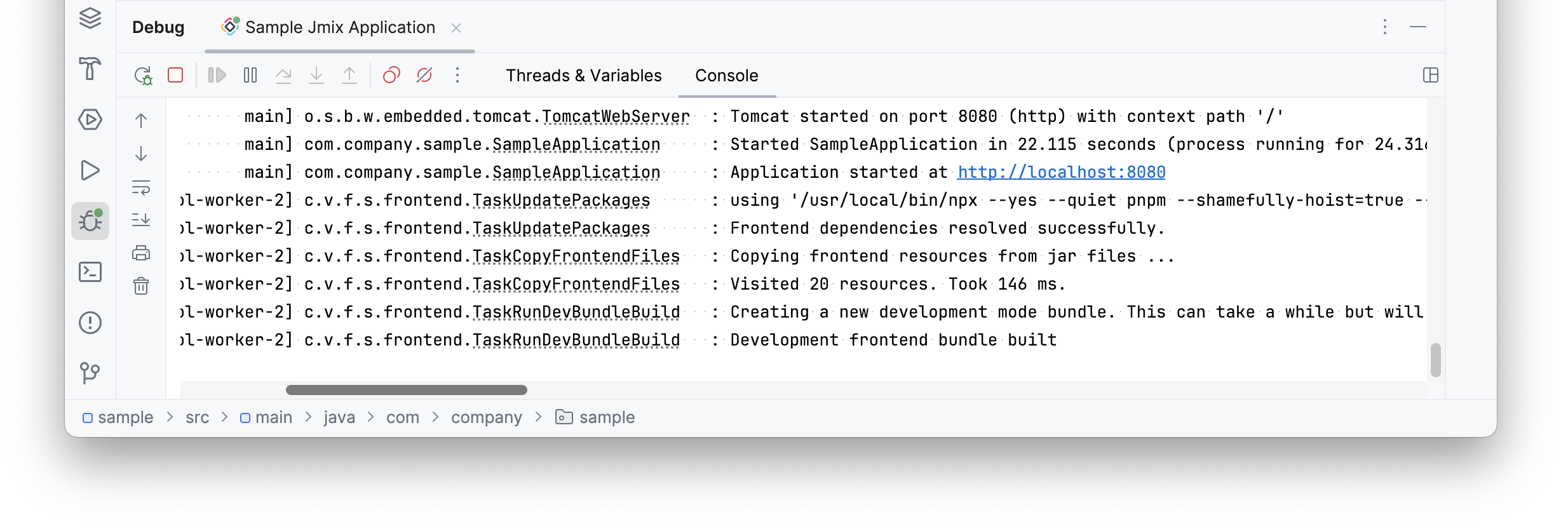Image resolution: width=1568 pixels, height=531 pixels.
Task: Switch to Threads & Variables tab
Action: click(583, 76)
